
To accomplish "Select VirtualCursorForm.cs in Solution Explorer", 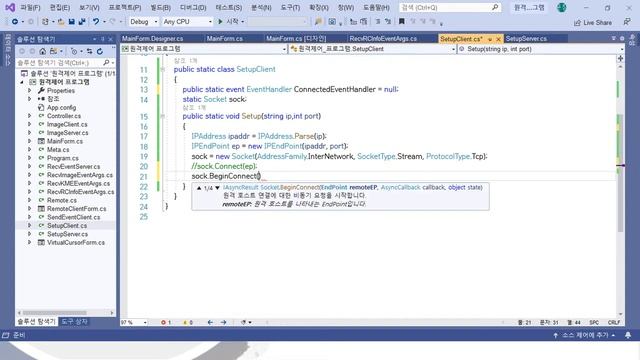I will (x=76, y=243).
